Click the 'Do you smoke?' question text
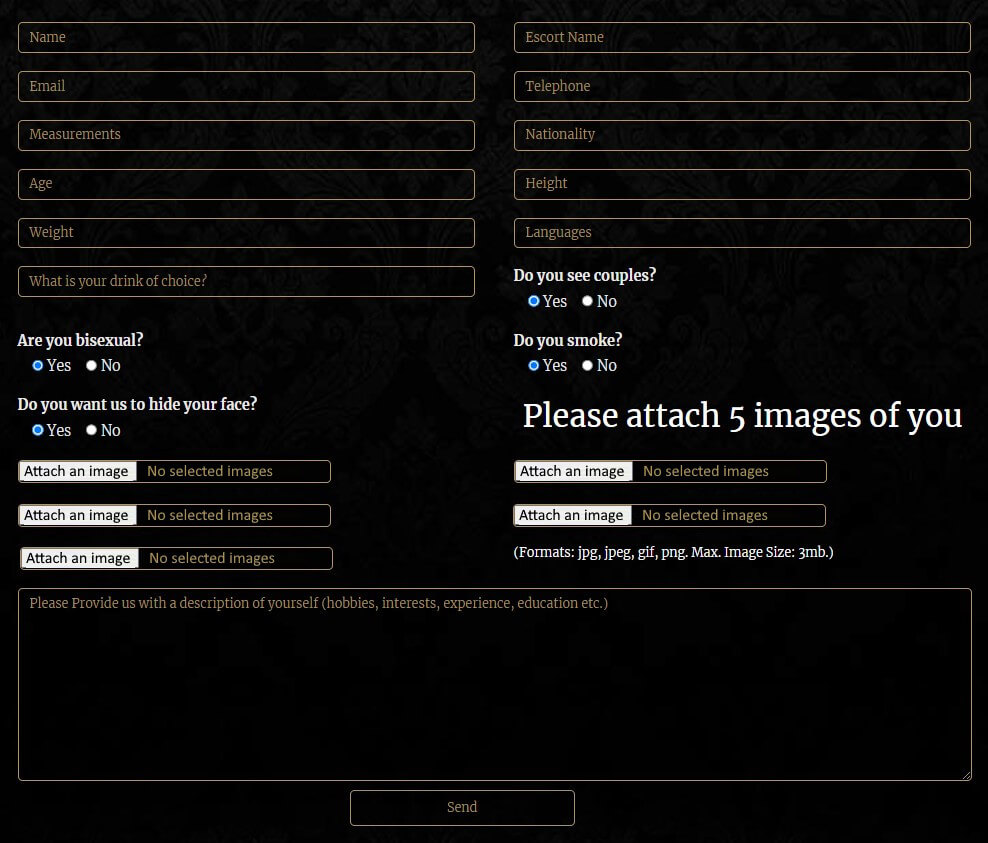 [568, 340]
